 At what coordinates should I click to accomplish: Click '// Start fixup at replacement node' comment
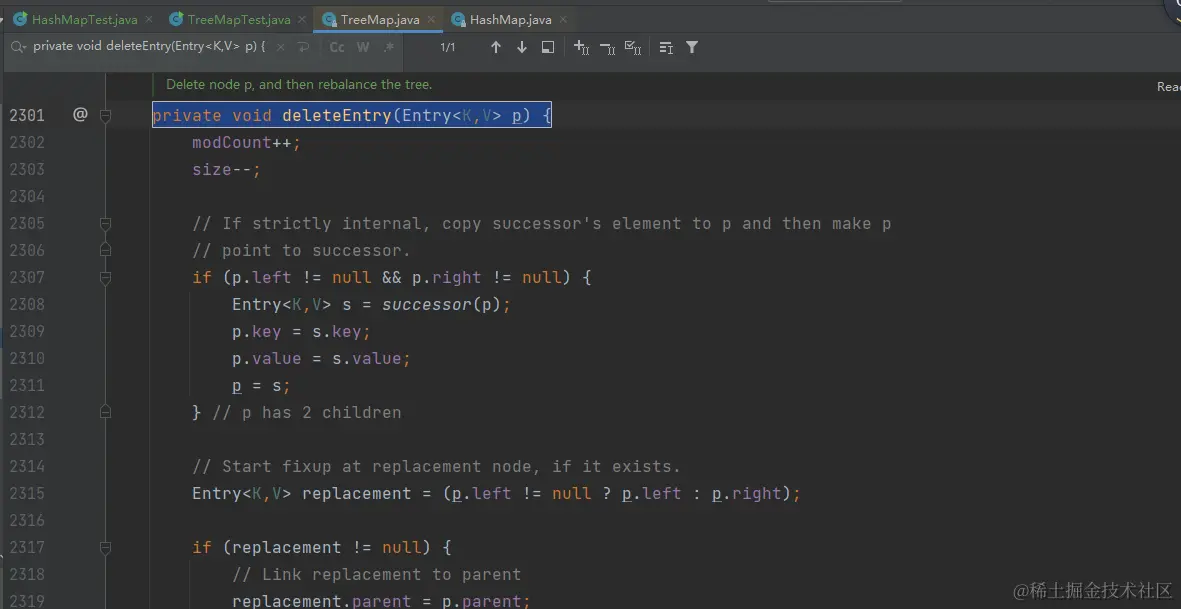pos(436,466)
